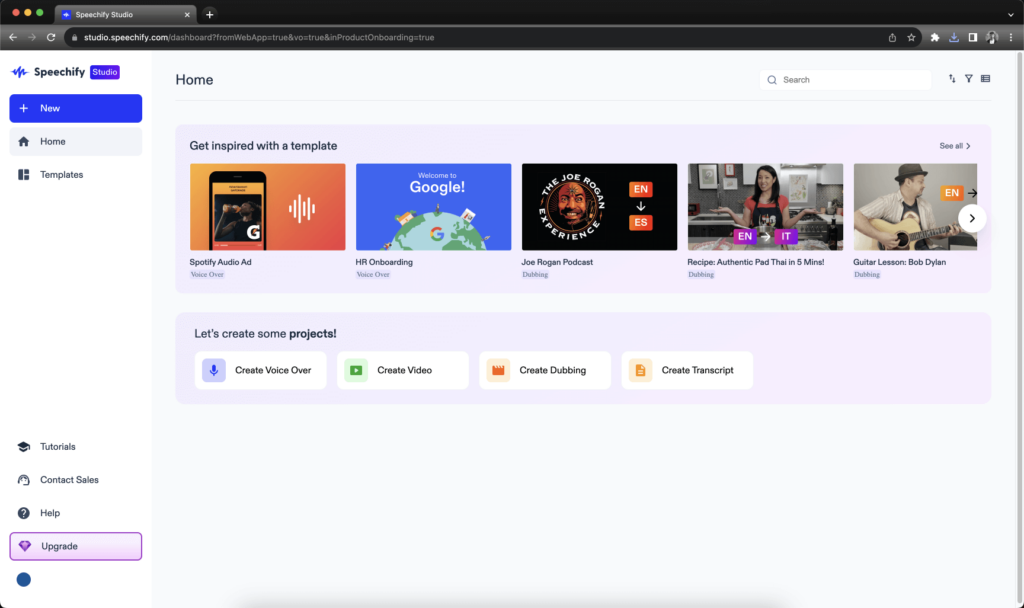Open browser extensions puzzle icon
Screen dimensions: 1024x608
935,38
